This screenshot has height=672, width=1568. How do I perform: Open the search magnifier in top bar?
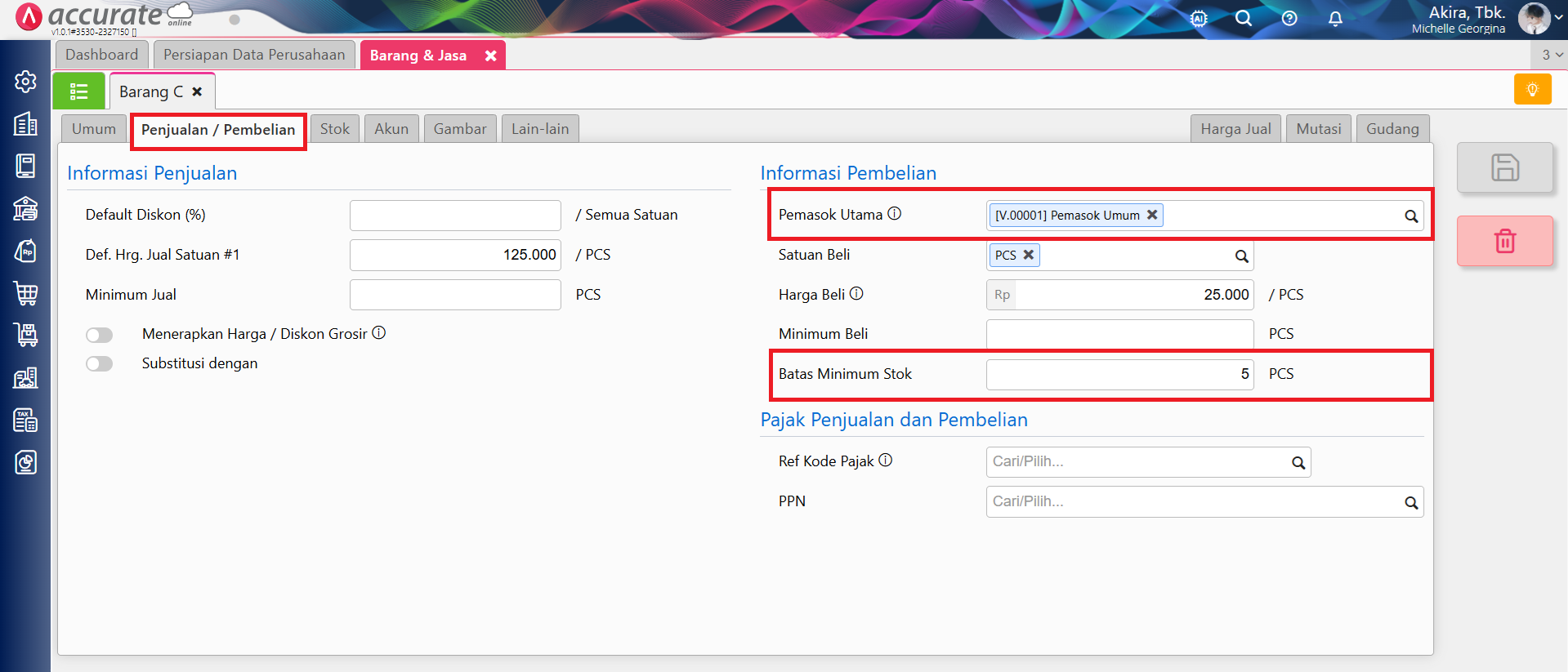[x=1243, y=19]
